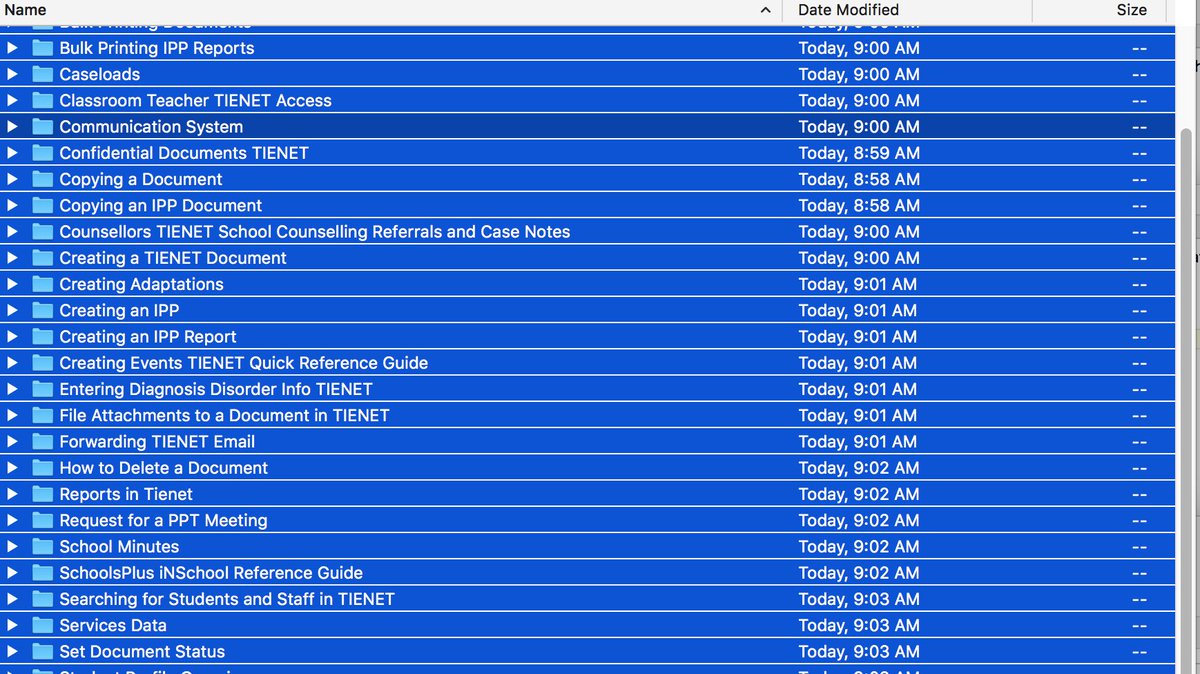The width and height of the screenshot is (1200, 674).
Task: Click the Request for a PPT Meeting folder icon
Action: (42, 520)
